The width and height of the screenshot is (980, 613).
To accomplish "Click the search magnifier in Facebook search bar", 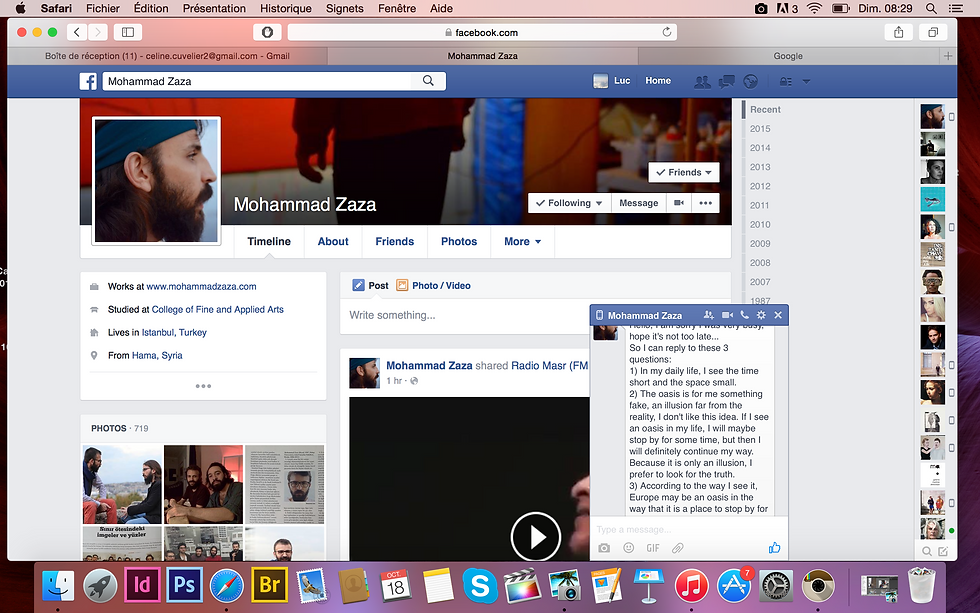I will click(428, 81).
